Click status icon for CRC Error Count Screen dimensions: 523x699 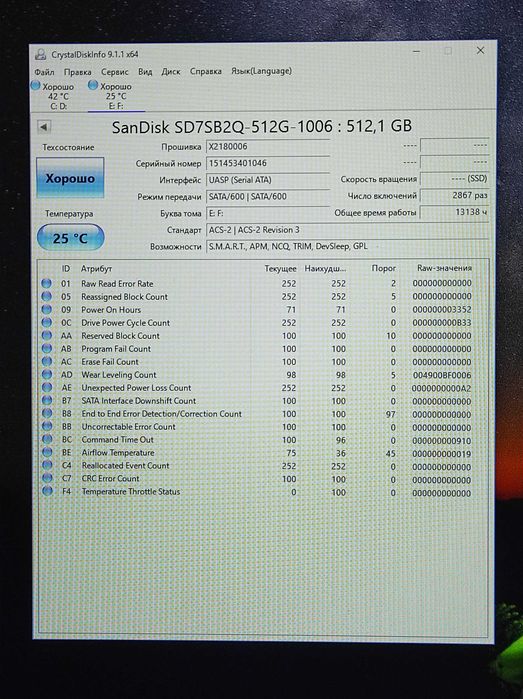pyautogui.click(x=46, y=478)
